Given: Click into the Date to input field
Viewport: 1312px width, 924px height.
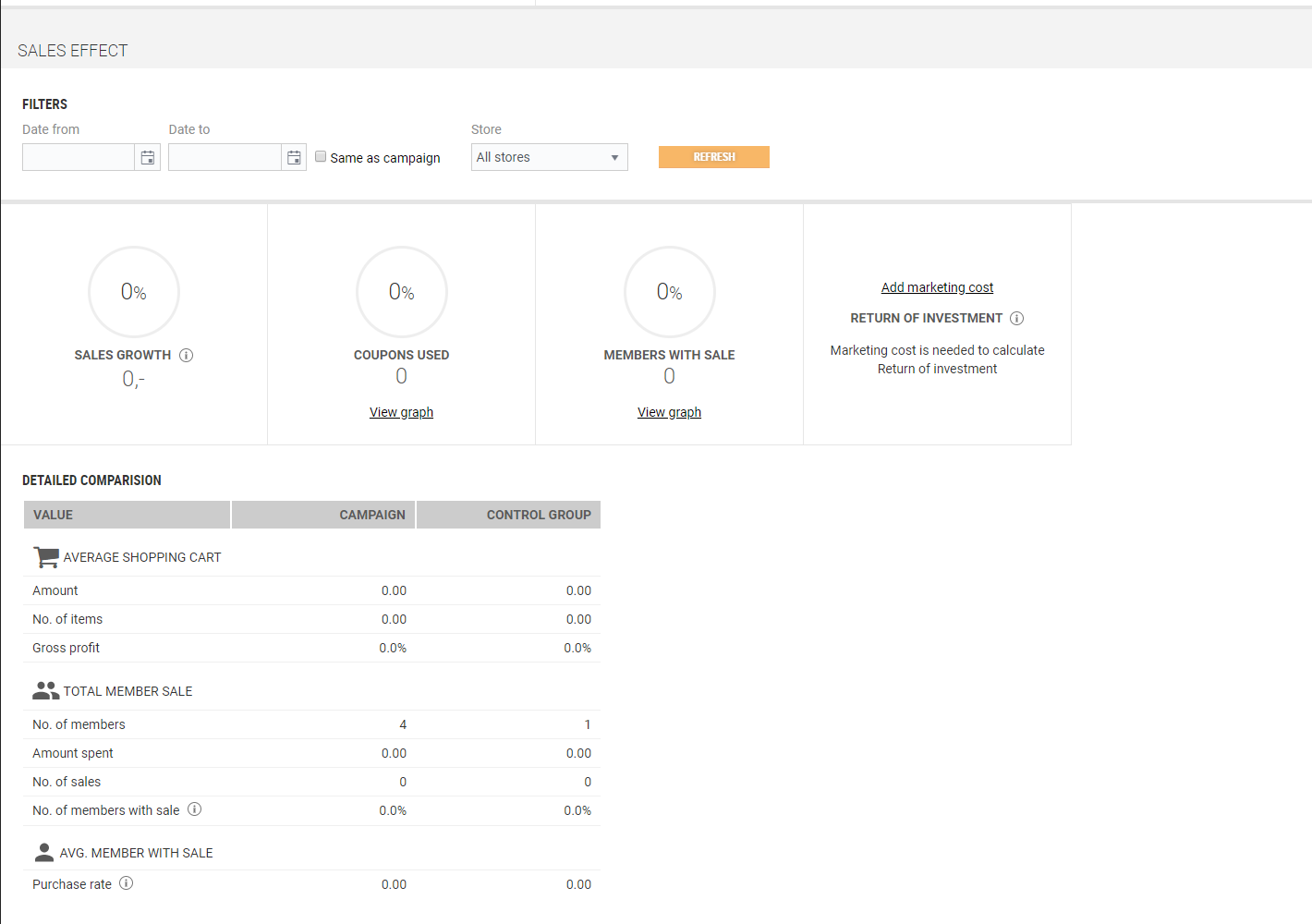Looking at the screenshot, I should (x=225, y=158).
